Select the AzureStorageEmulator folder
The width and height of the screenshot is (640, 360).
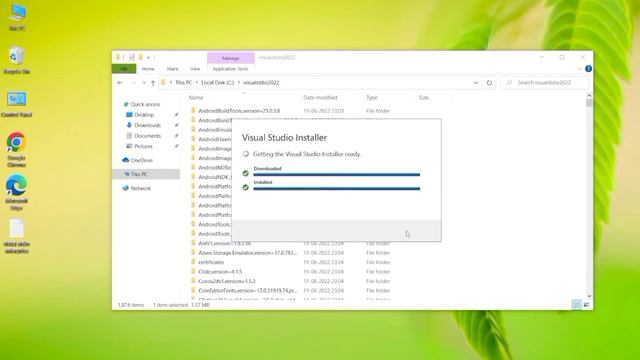tap(247, 253)
